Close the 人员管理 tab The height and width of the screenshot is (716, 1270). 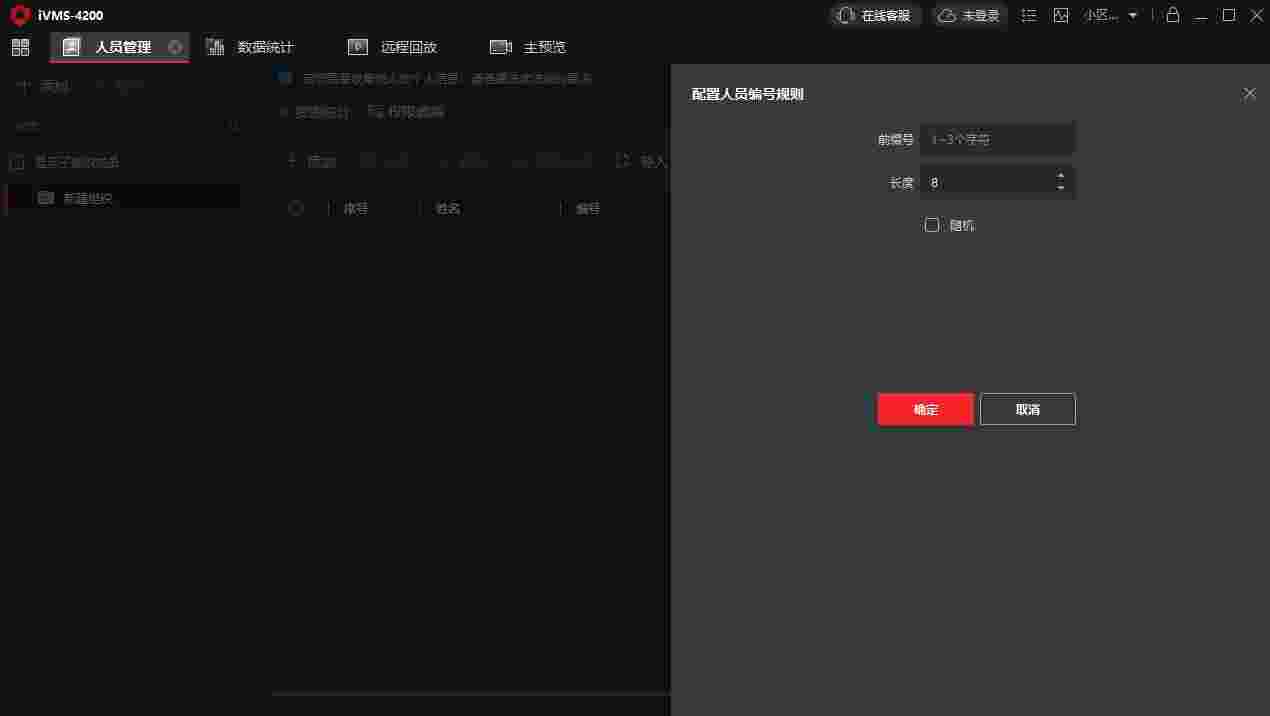(175, 47)
